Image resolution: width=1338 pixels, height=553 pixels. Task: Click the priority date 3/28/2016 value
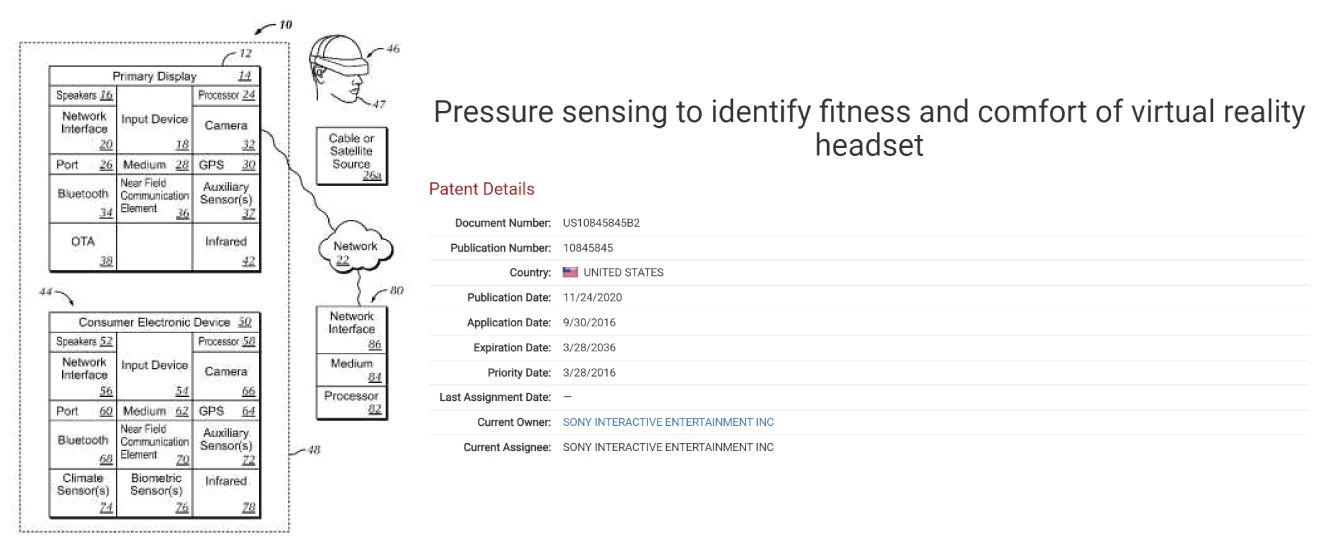(x=589, y=372)
